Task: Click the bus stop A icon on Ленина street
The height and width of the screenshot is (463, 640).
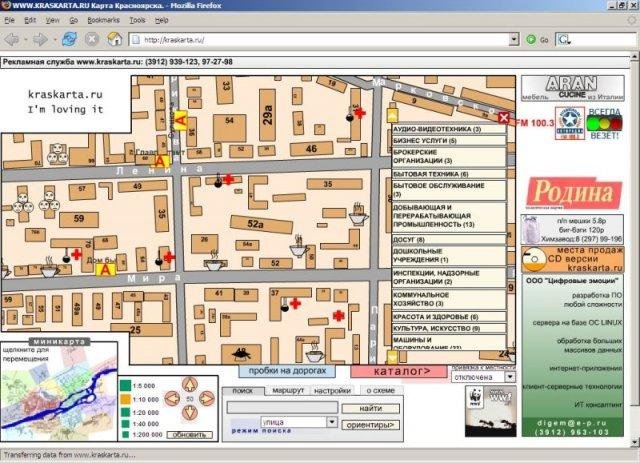Action: point(160,161)
